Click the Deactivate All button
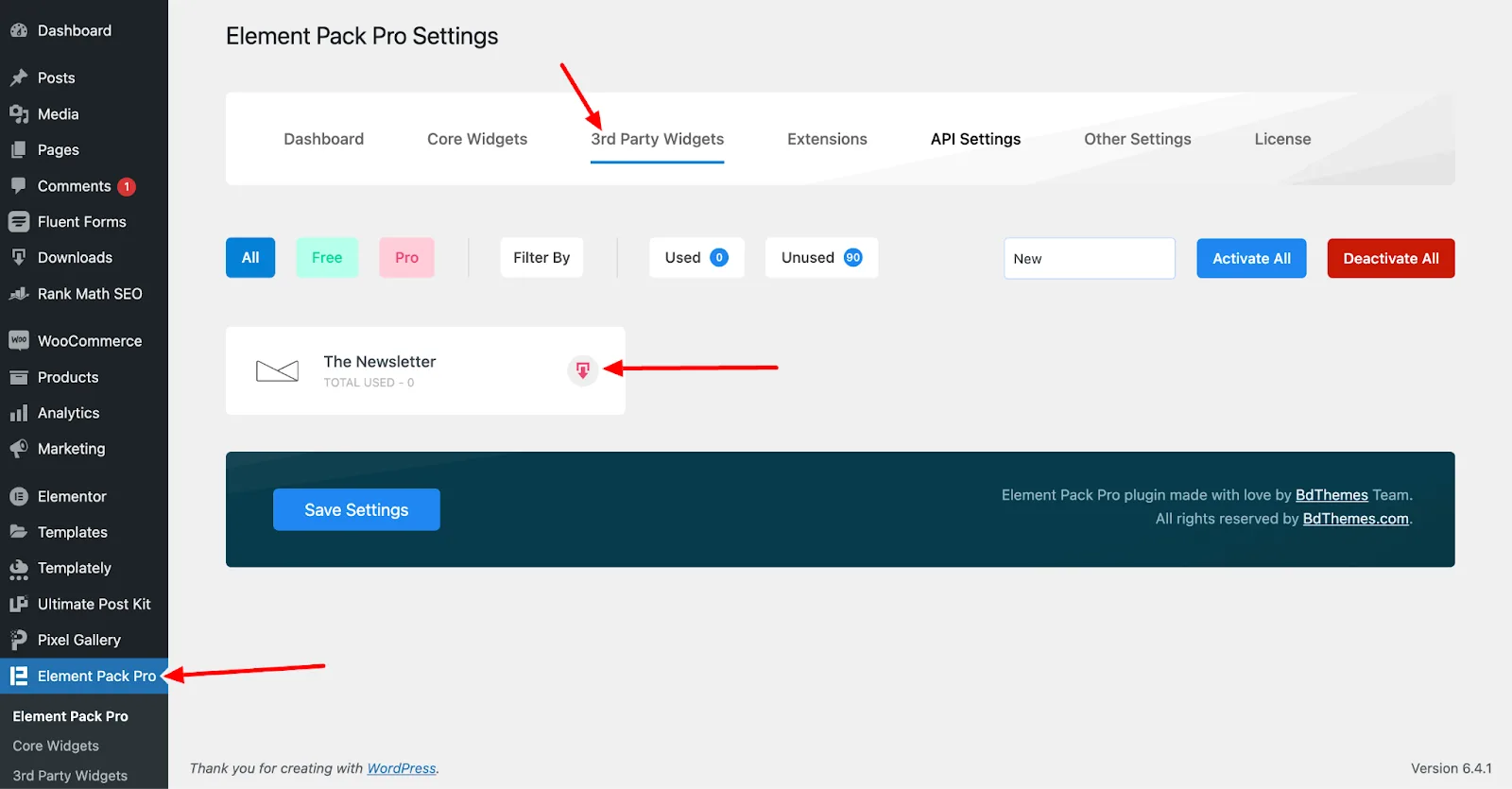1512x789 pixels. 1391,258
